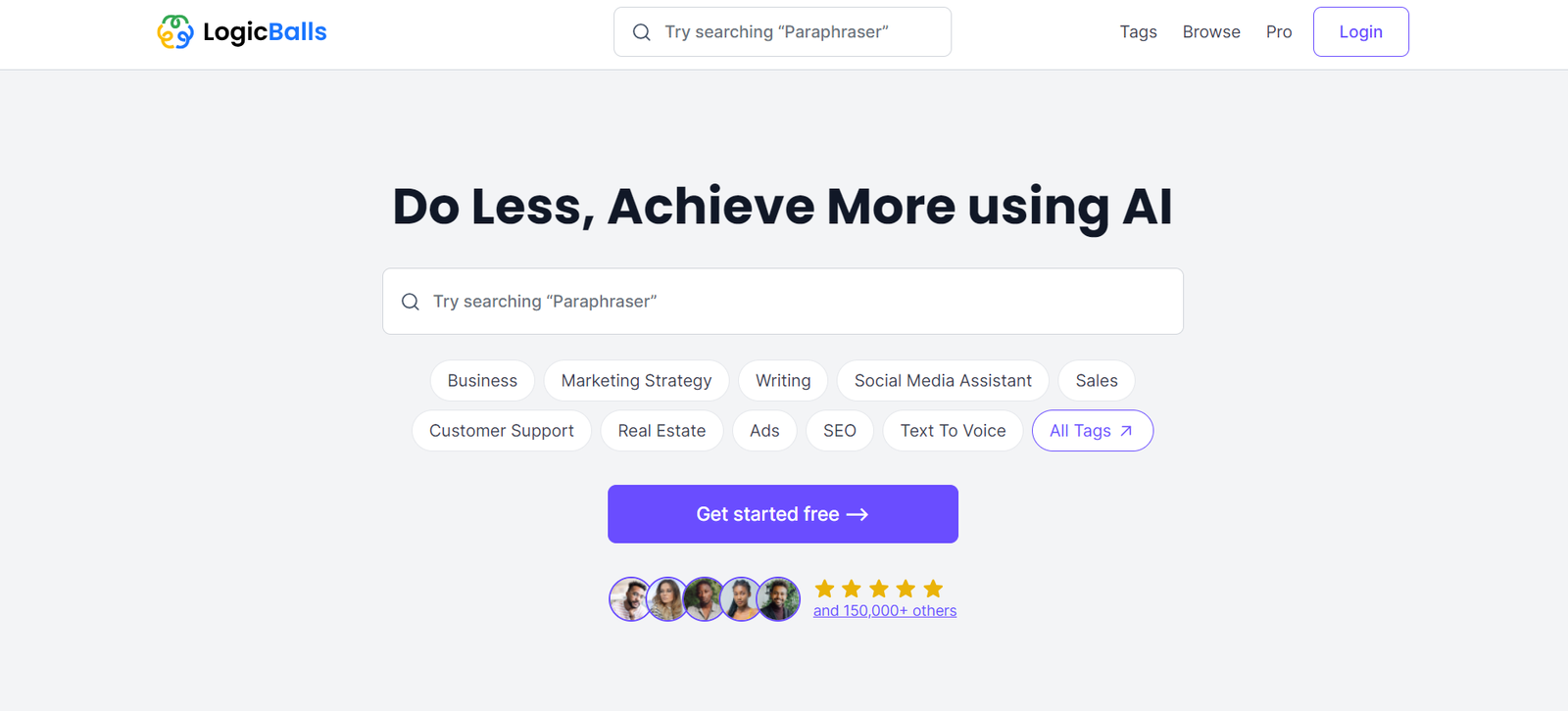Image resolution: width=1568 pixels, height=711 pixels.
Task: Select the Marketing Strategy tag
Action: point(636,381)
